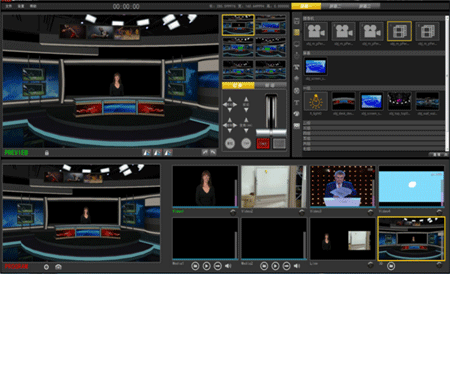Screen dimensions: 450x375
Task: Select the yellow-highlighted film clip icon
Action: (399, 31)
